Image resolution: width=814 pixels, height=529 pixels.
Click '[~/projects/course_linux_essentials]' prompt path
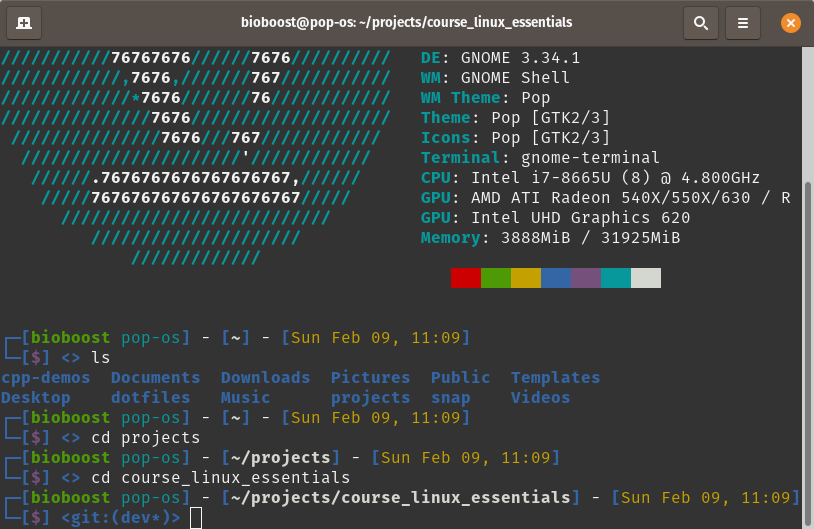(401, 498)
